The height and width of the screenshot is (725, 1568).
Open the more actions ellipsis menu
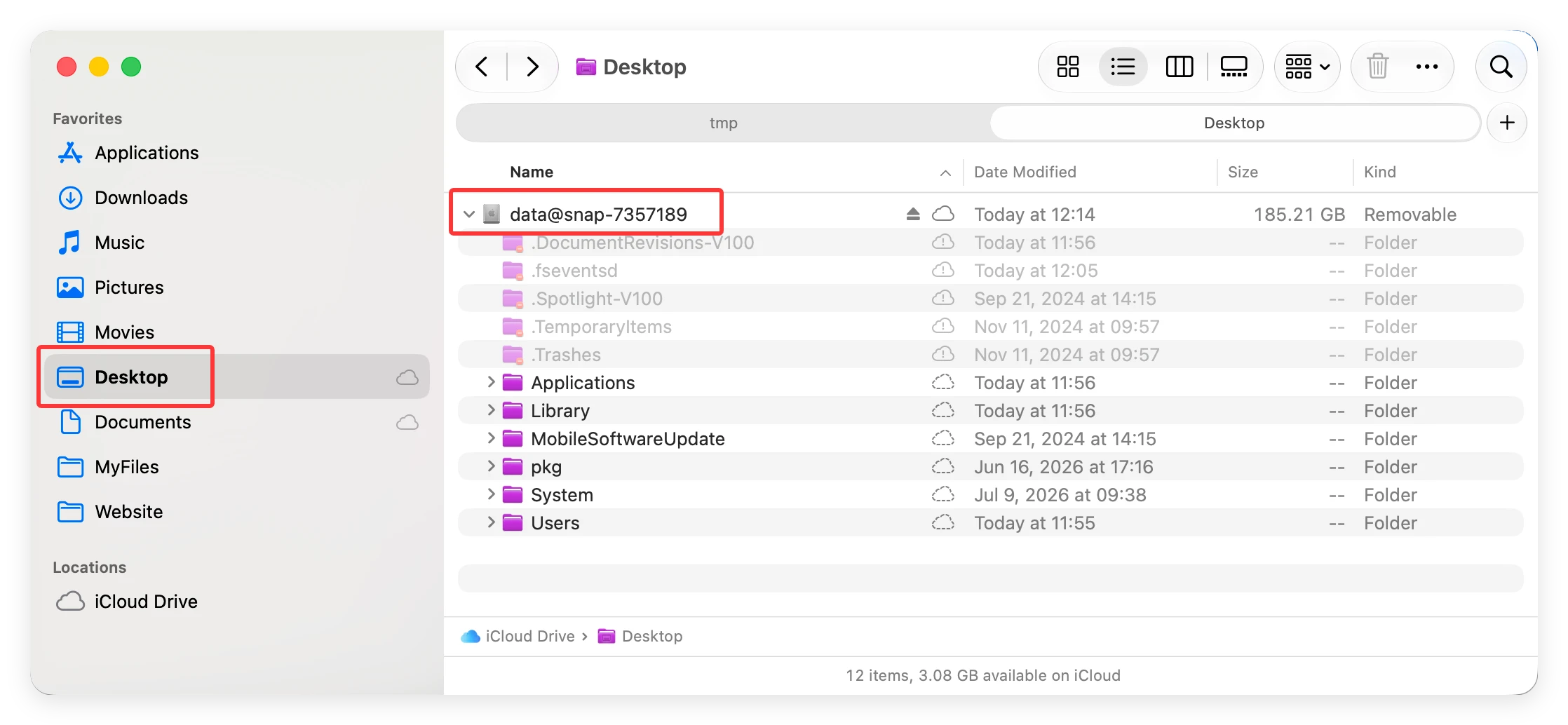[1426, 67]
